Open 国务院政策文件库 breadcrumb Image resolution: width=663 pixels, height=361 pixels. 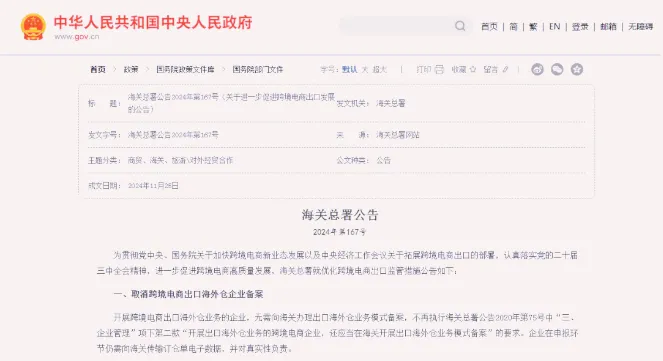pyautogui.click(x=185, y=69)
